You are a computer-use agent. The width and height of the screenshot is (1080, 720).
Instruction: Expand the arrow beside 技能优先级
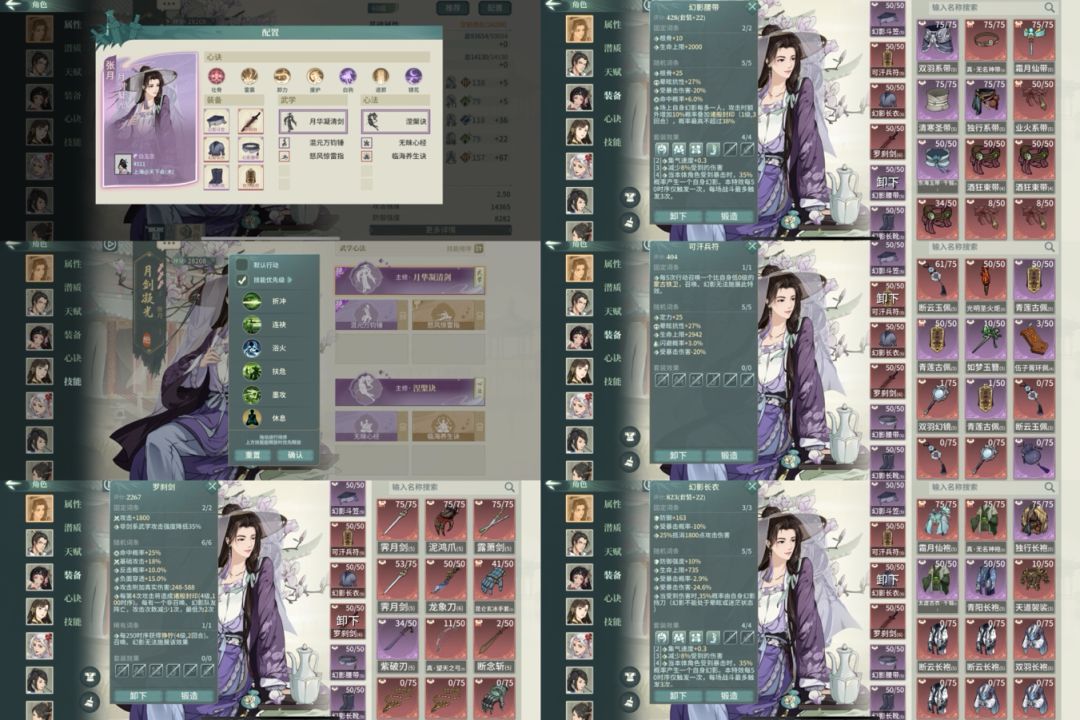[290, 280]
